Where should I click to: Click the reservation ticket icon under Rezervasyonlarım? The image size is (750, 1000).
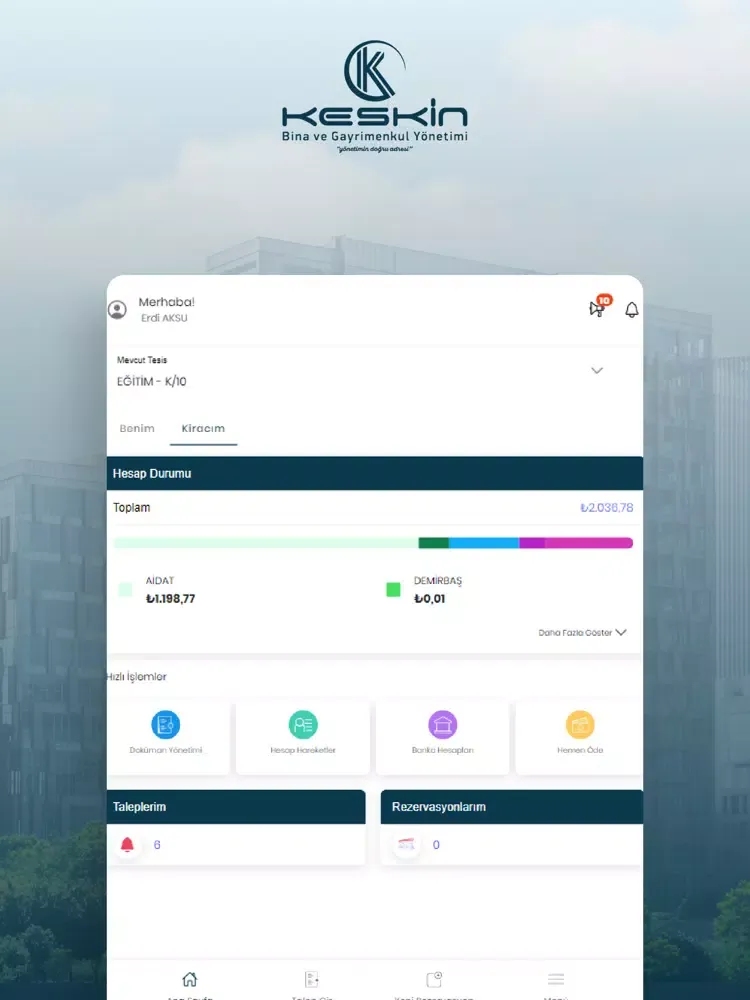point(406,845)
